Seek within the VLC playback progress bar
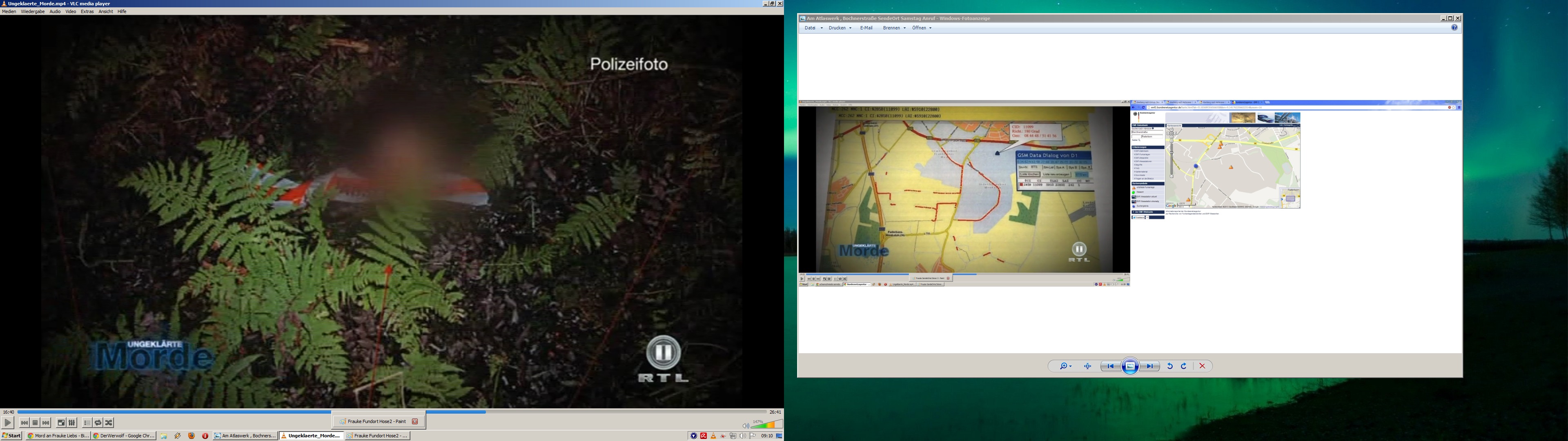This screenshot has height=441, width=1568. [392, 412]
